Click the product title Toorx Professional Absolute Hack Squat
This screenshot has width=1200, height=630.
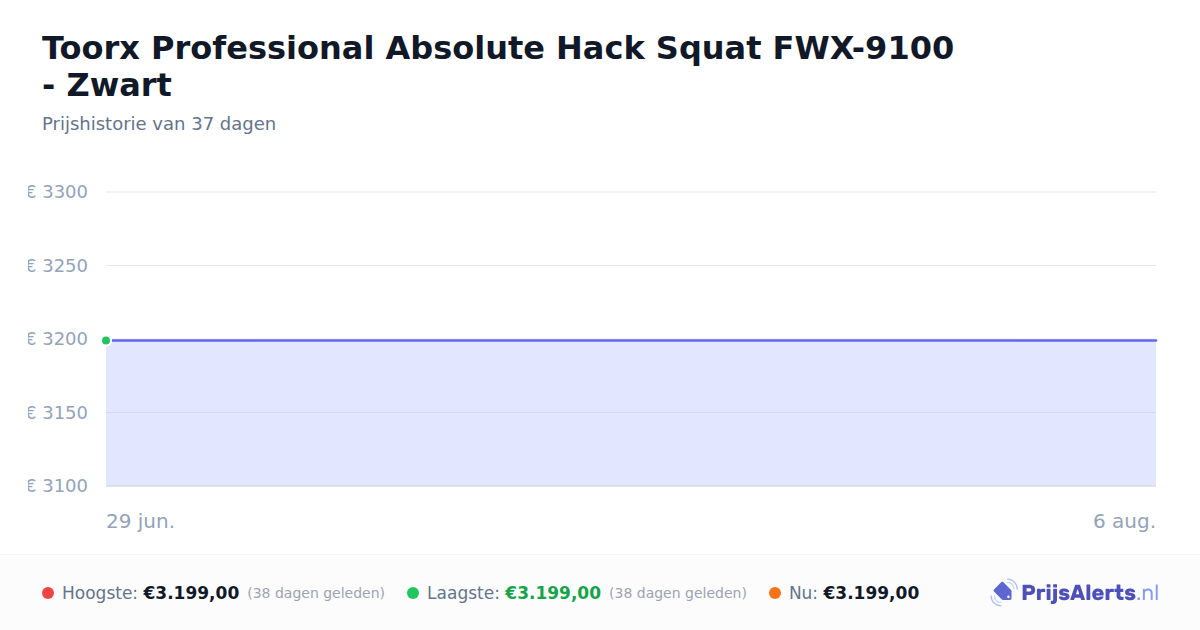tap(498, 66)
